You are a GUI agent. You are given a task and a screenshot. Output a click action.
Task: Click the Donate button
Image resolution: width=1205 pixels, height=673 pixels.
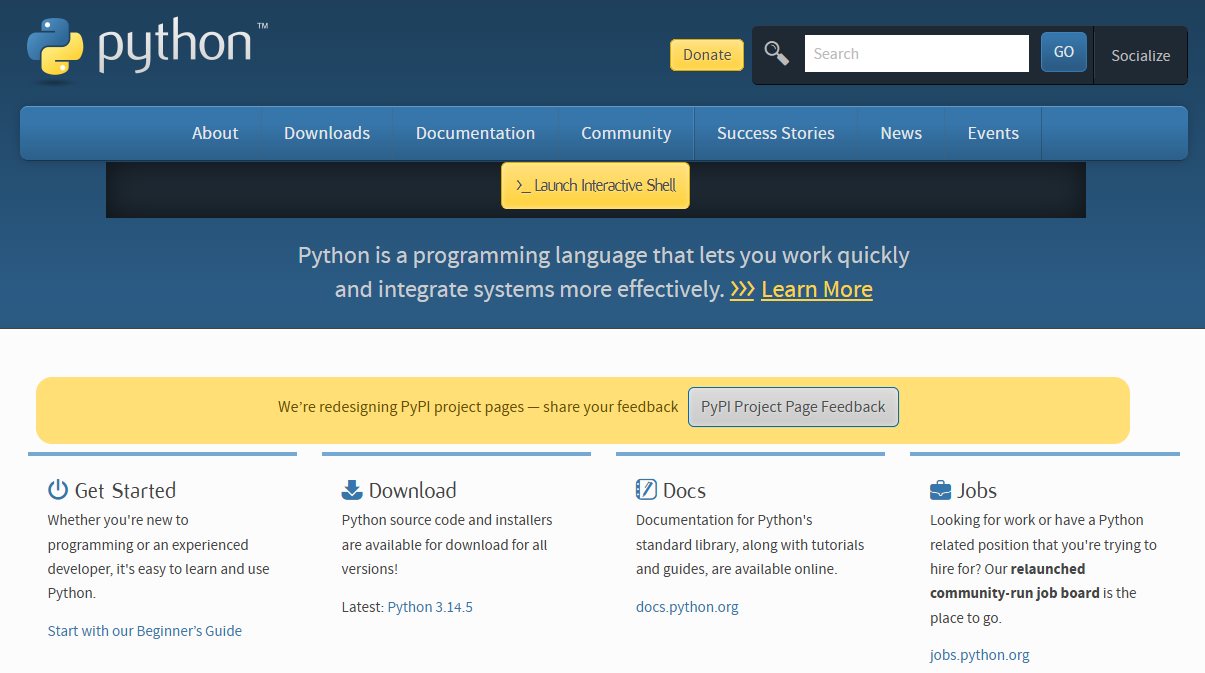click(707, 55)
